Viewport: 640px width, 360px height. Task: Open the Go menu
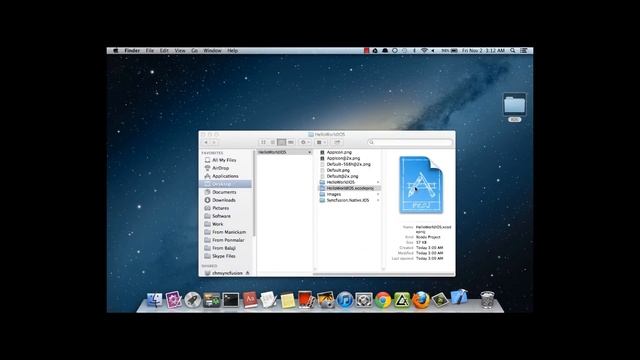tap(194, 51)
